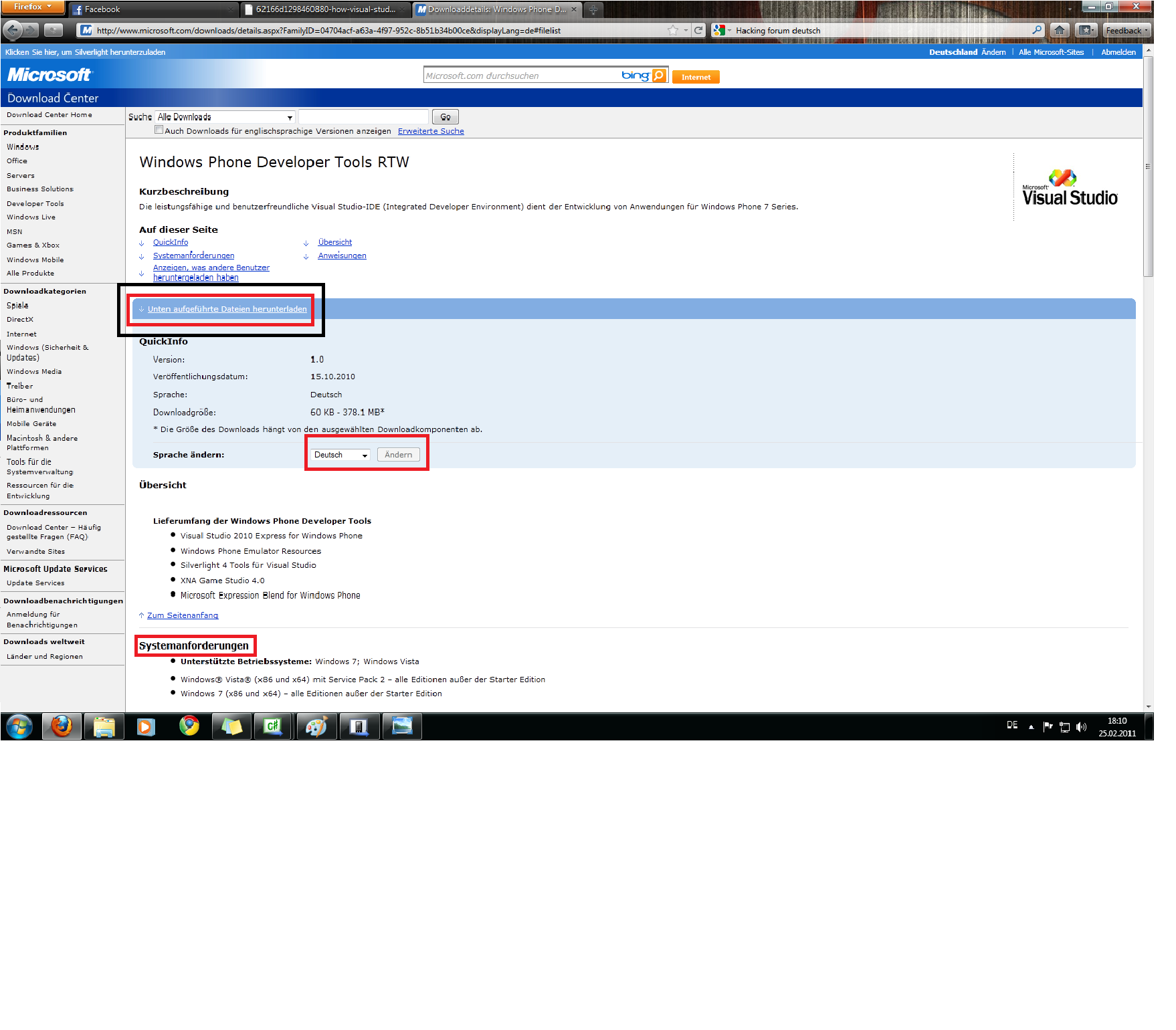Screen dimensions: 1176x1030
Task: Open Alle Microsoft-Sites link
Action: click(1051, 52)
